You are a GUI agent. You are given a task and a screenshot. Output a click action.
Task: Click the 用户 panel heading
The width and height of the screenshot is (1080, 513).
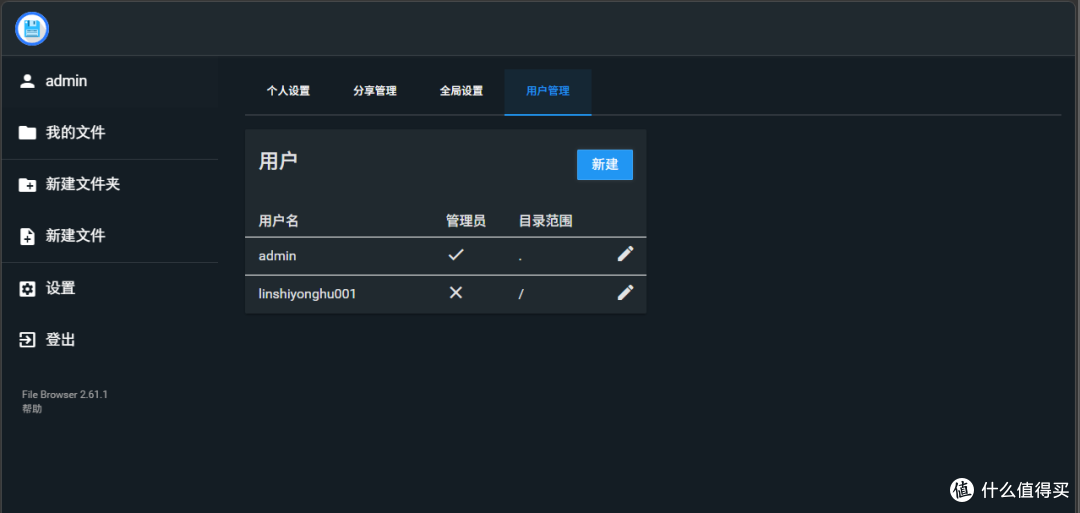[x=278, y=161]
